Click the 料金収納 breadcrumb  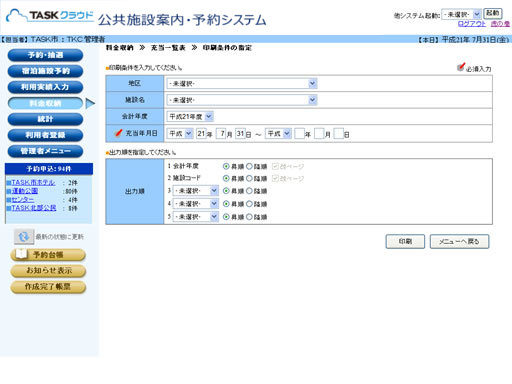120,48
